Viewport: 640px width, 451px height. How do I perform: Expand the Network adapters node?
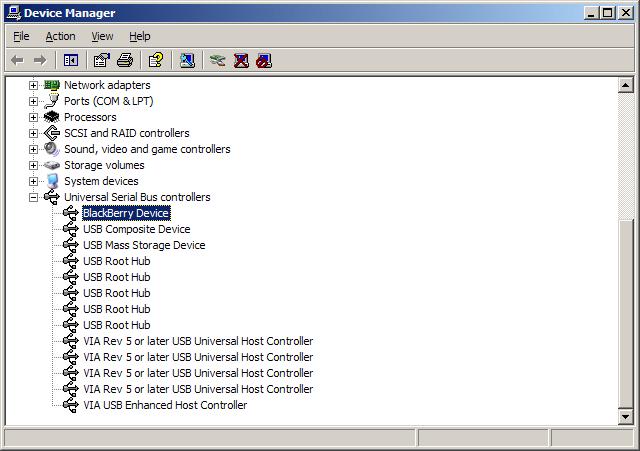point(33,85)
